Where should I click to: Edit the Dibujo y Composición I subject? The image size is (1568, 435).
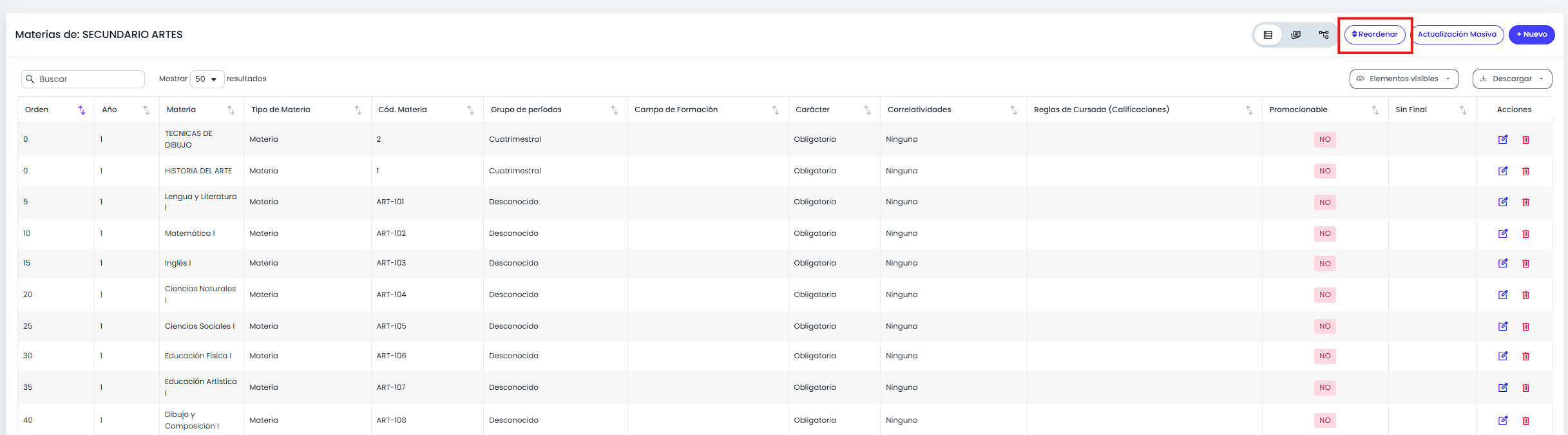1503,420
